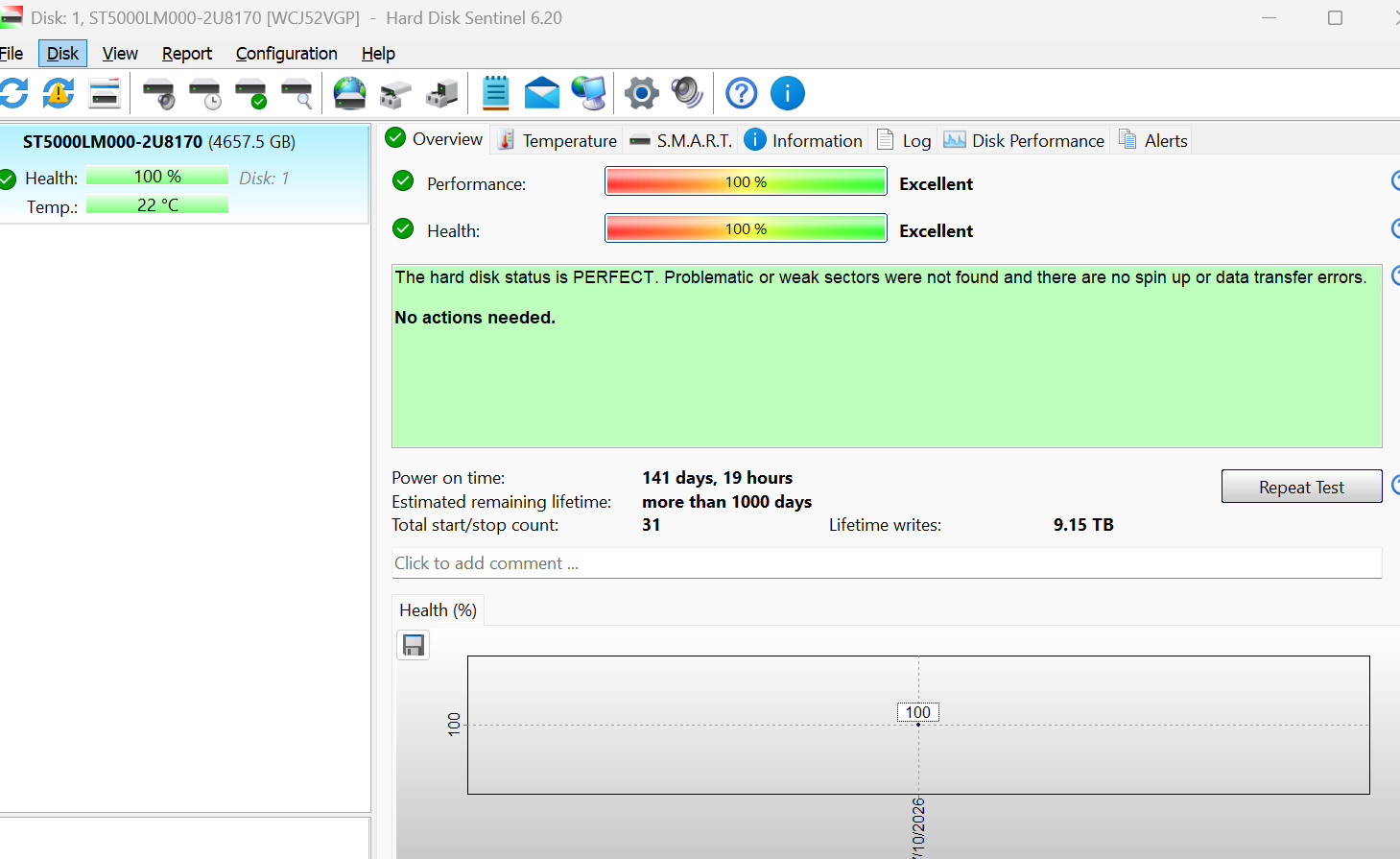
Task: Open settings via the gear toolbar icon
Action: click(641, 93)
